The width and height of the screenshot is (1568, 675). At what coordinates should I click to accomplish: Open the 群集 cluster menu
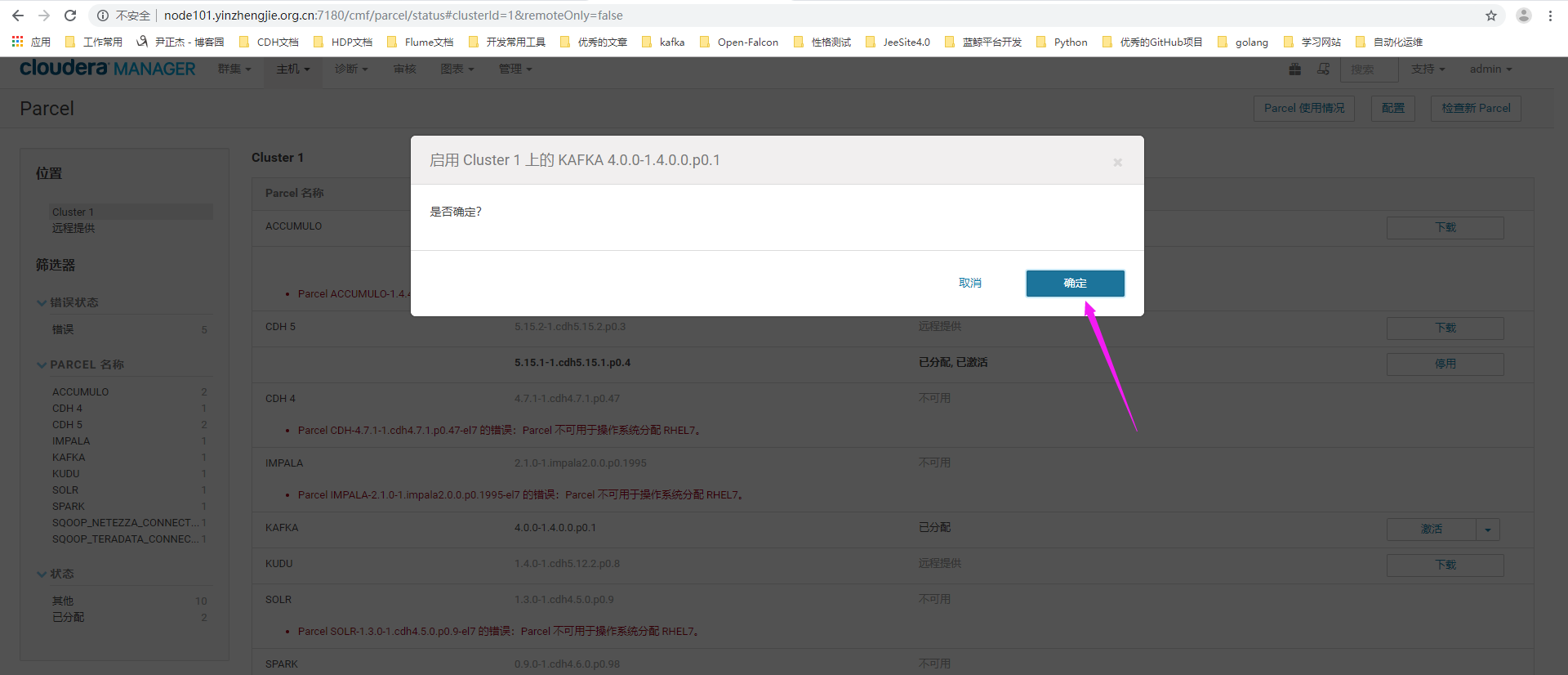[x=234, y=69]
